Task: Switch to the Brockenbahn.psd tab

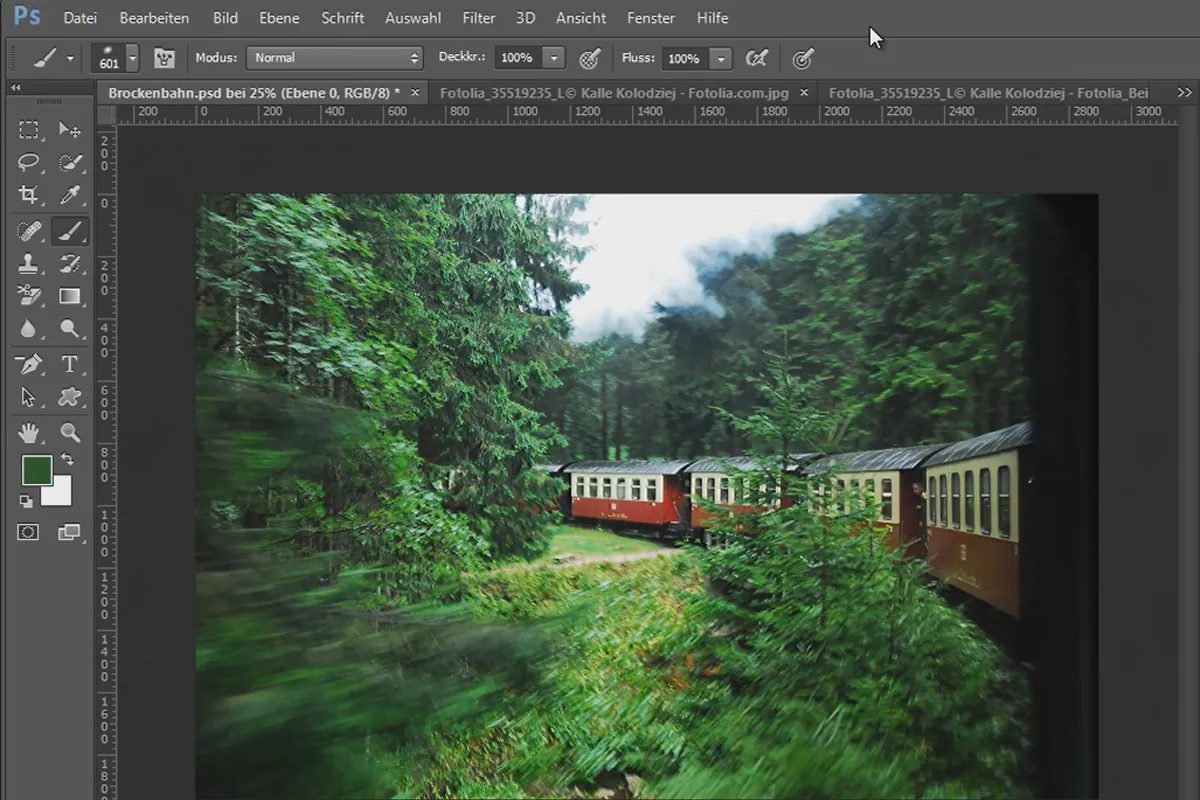Action: coord(254,92)
